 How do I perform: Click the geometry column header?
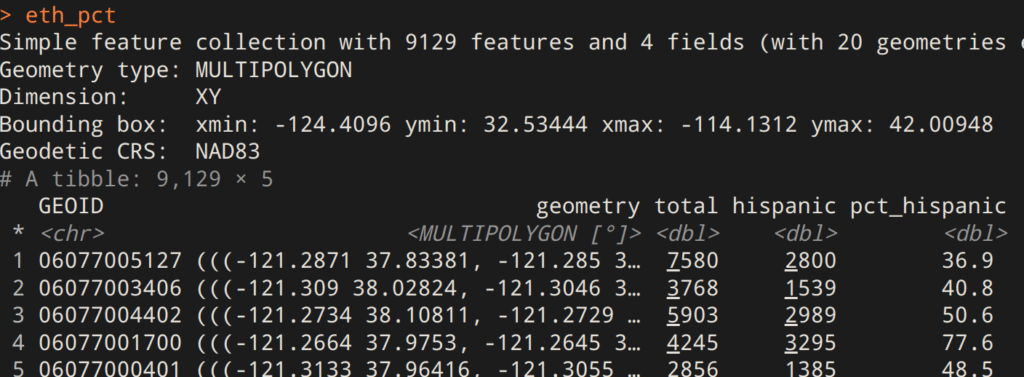588,207
